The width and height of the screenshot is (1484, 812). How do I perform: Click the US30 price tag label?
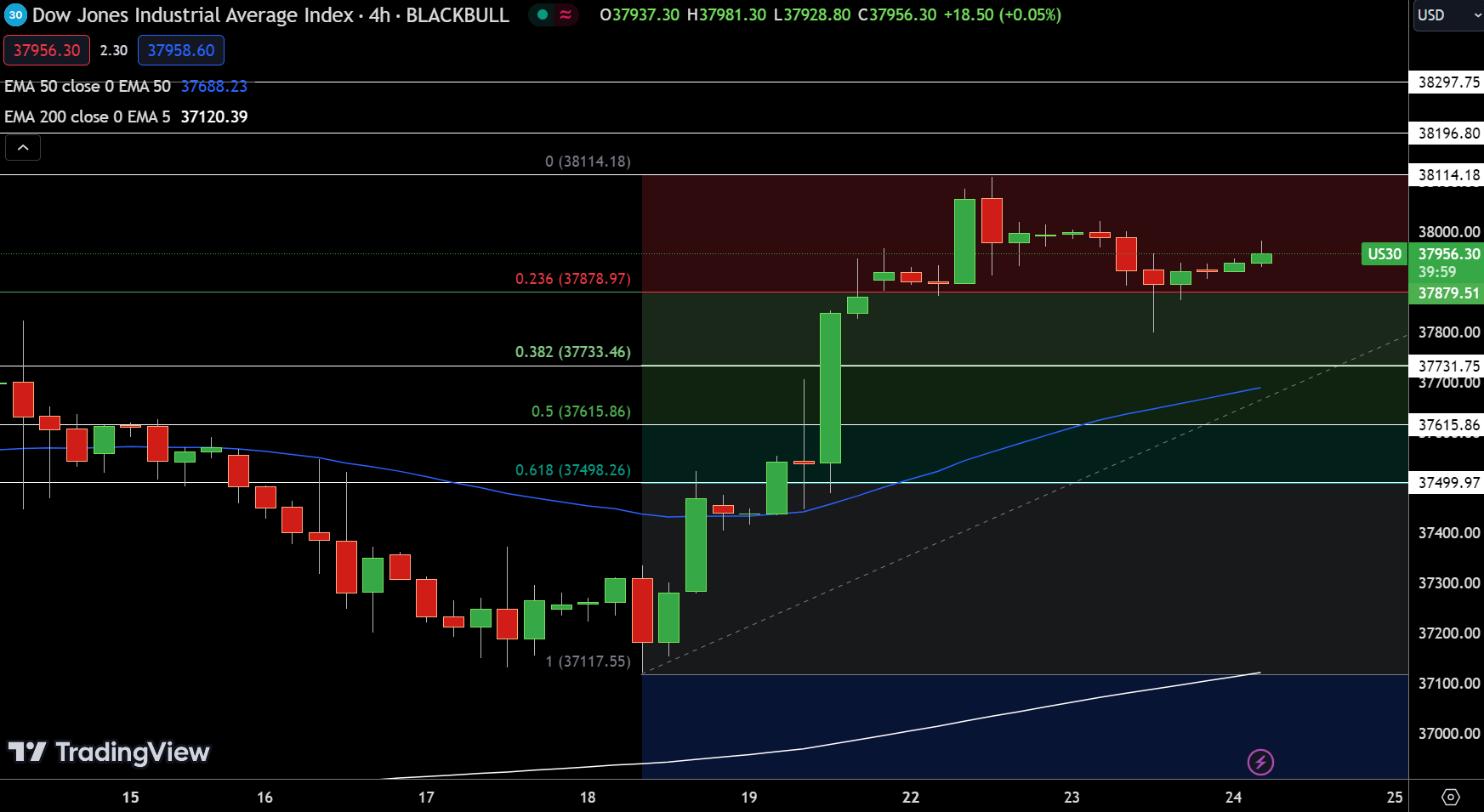click(x=1384, y=254)
